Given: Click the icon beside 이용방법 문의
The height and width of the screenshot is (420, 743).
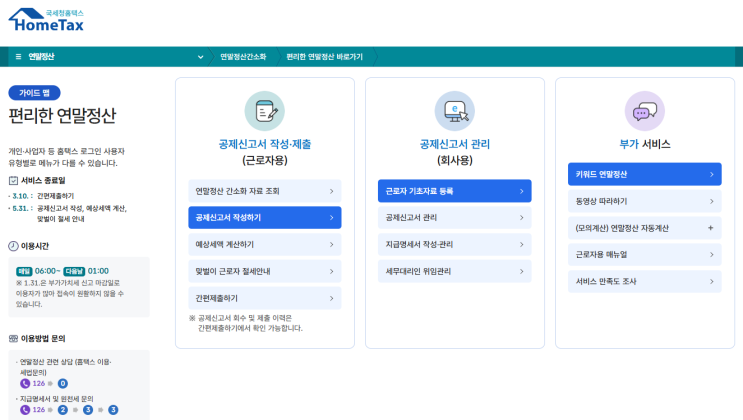Looking at the screenshot, I should [x=13, y=338].
